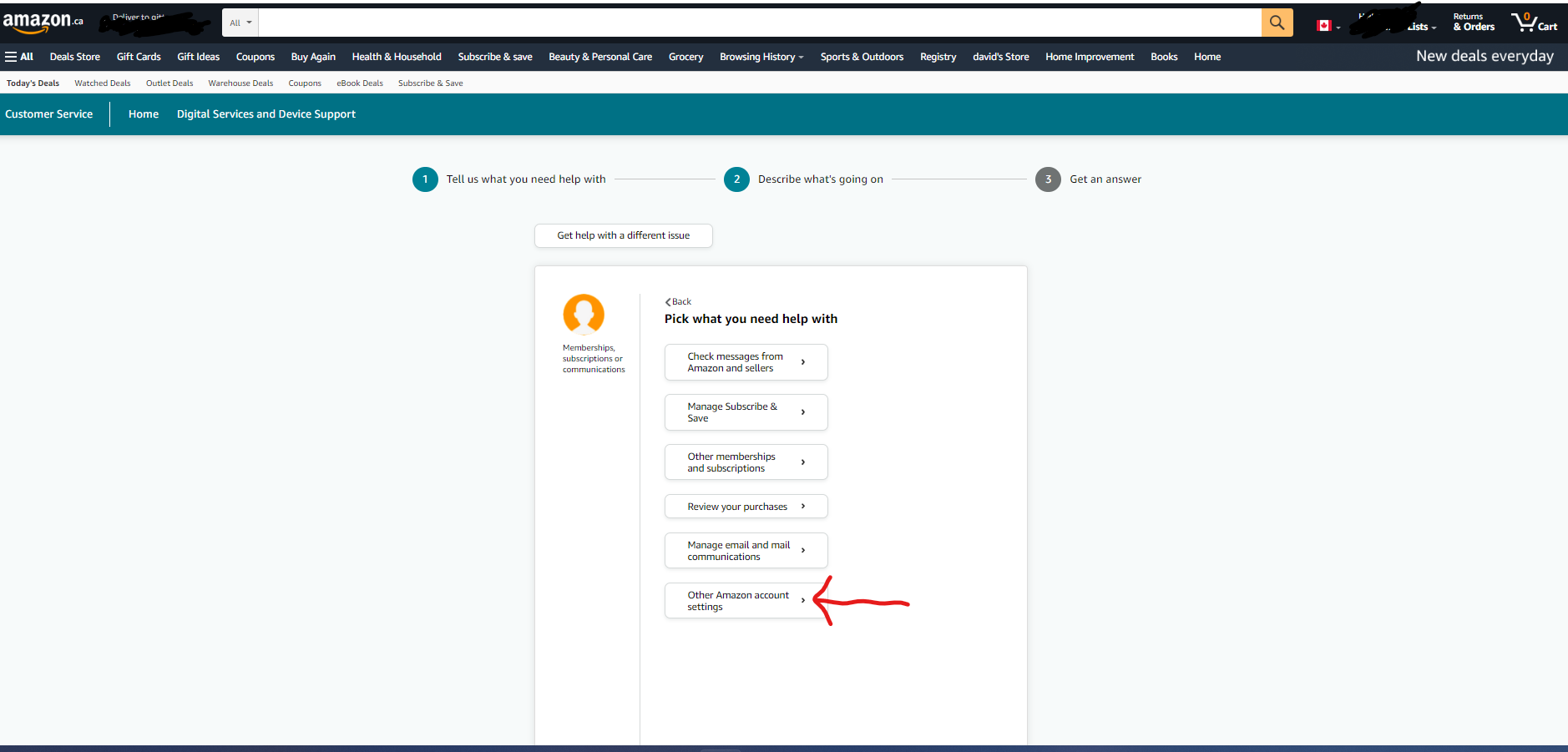Open the Registry page
1568x752 pixels.
[938, 57]
